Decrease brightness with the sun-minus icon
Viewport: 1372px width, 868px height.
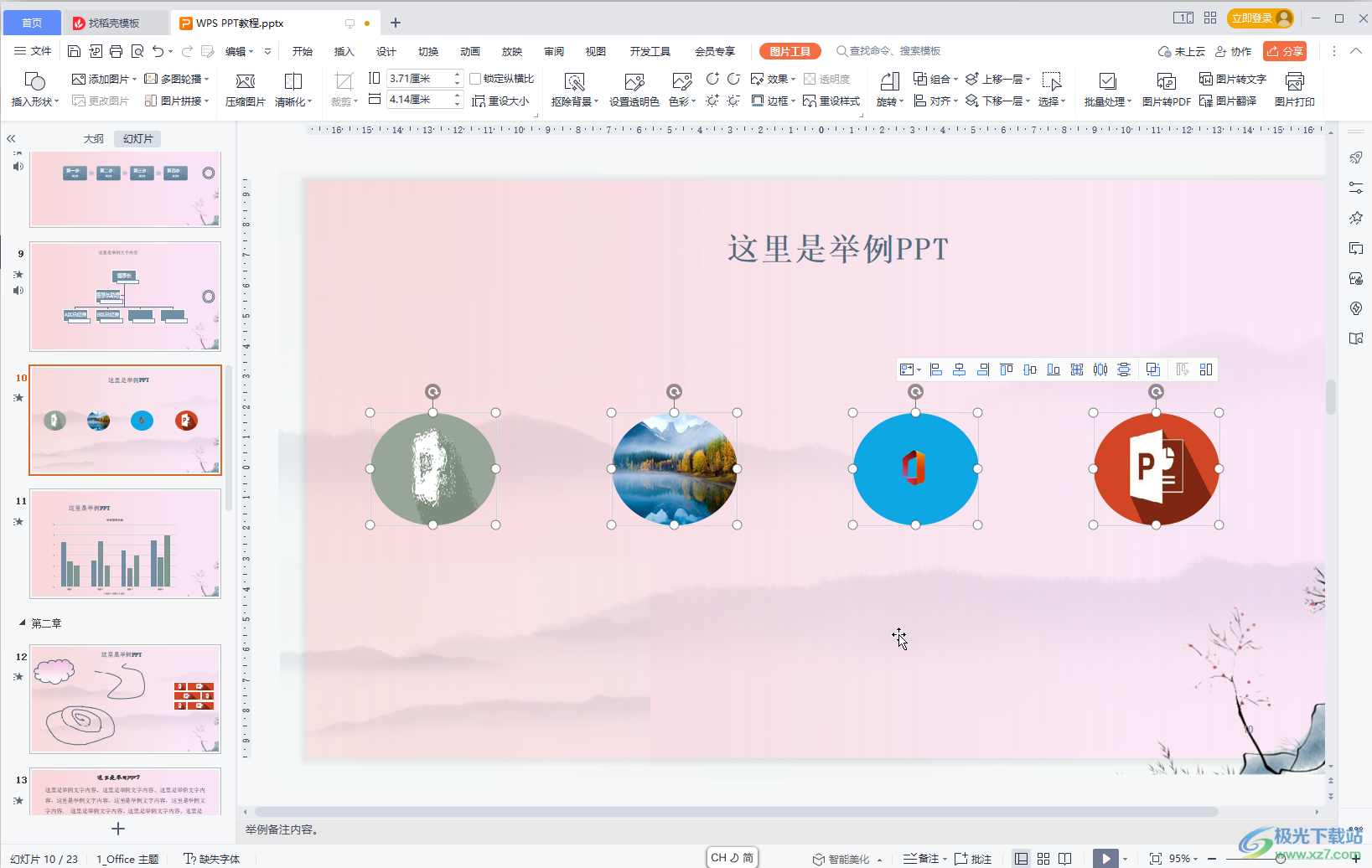733,101
